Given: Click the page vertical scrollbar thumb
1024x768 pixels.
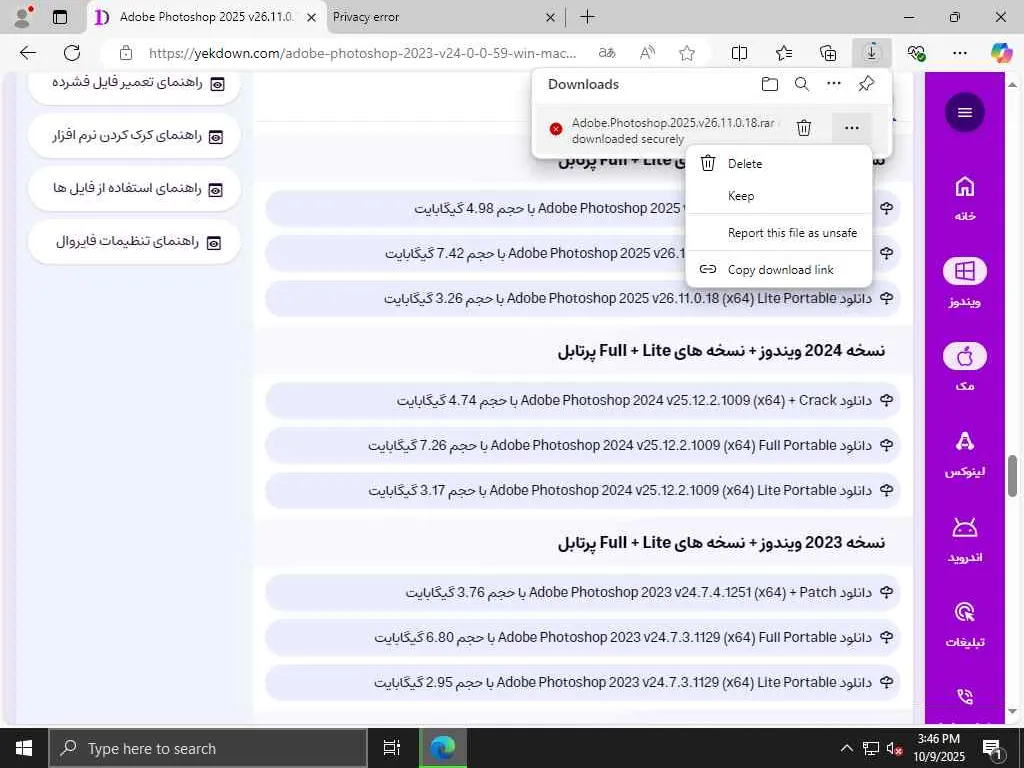Looking at the screenshot, I should coord(1012,476).
